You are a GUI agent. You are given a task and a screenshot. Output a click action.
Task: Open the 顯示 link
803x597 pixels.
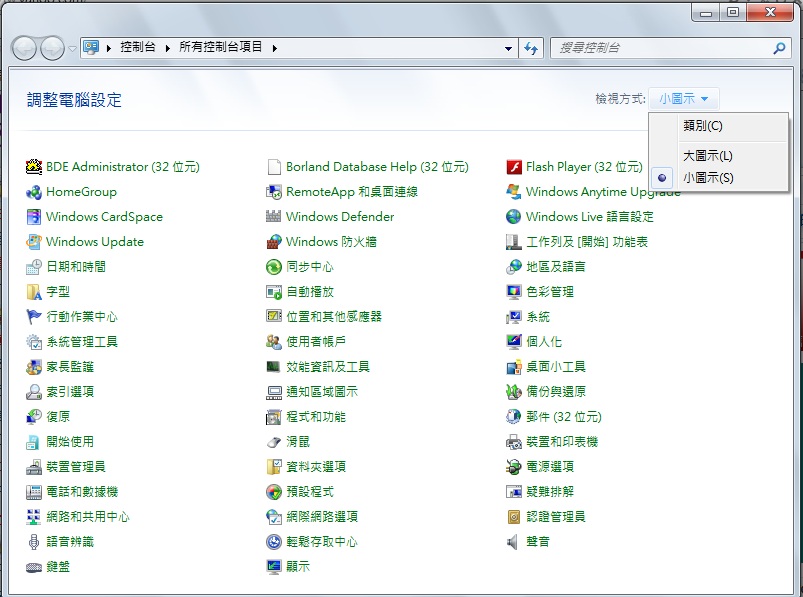[x=298, y=567]
